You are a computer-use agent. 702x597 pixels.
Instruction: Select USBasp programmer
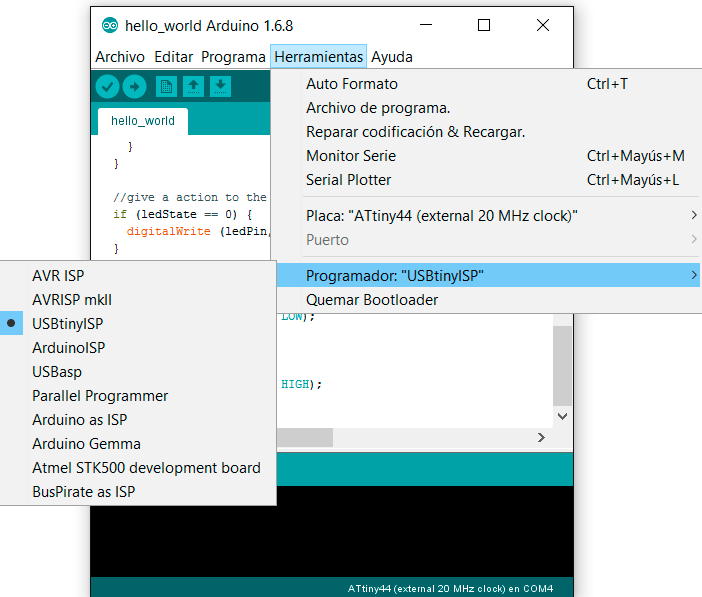tap(138, 372)
